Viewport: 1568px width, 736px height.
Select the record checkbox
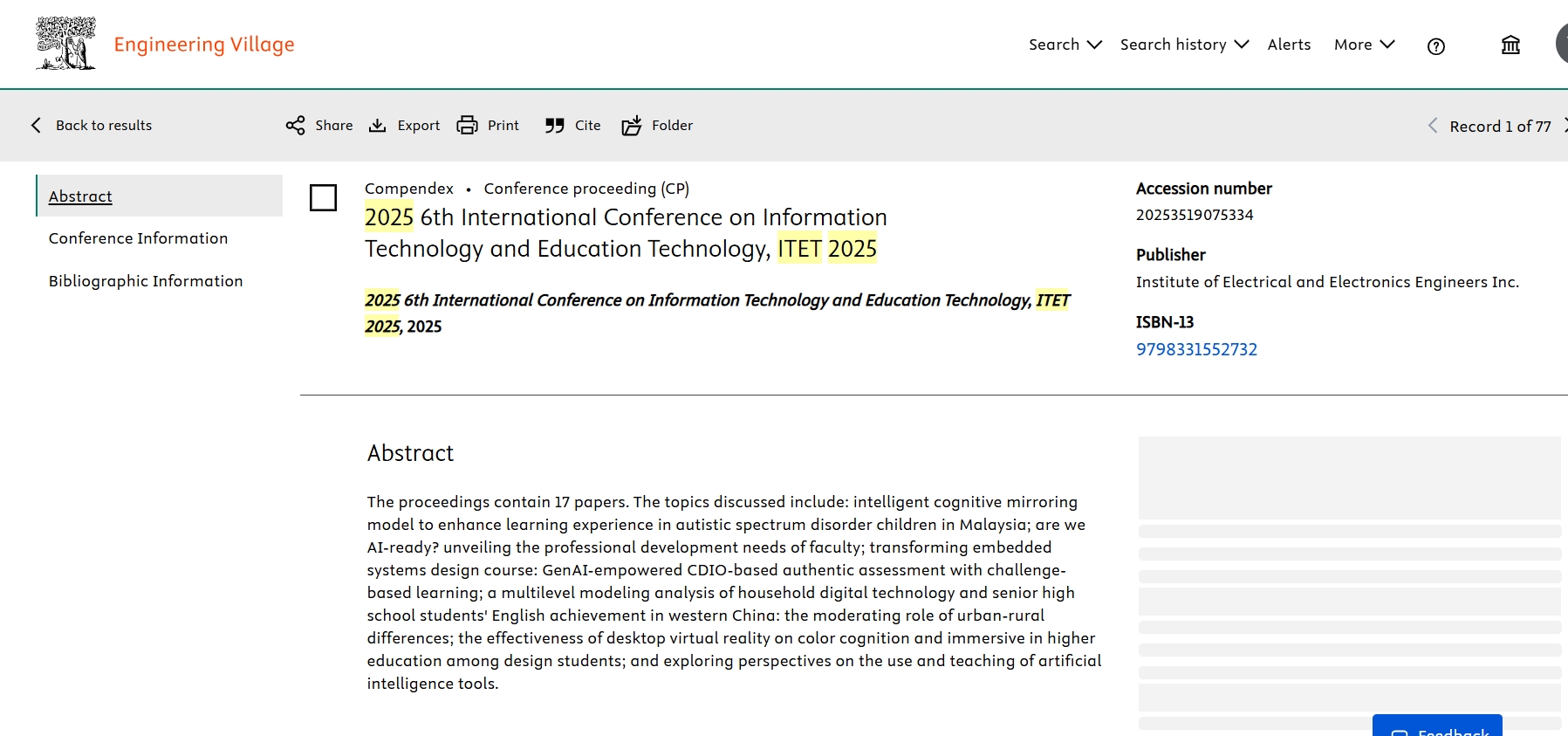324,198
